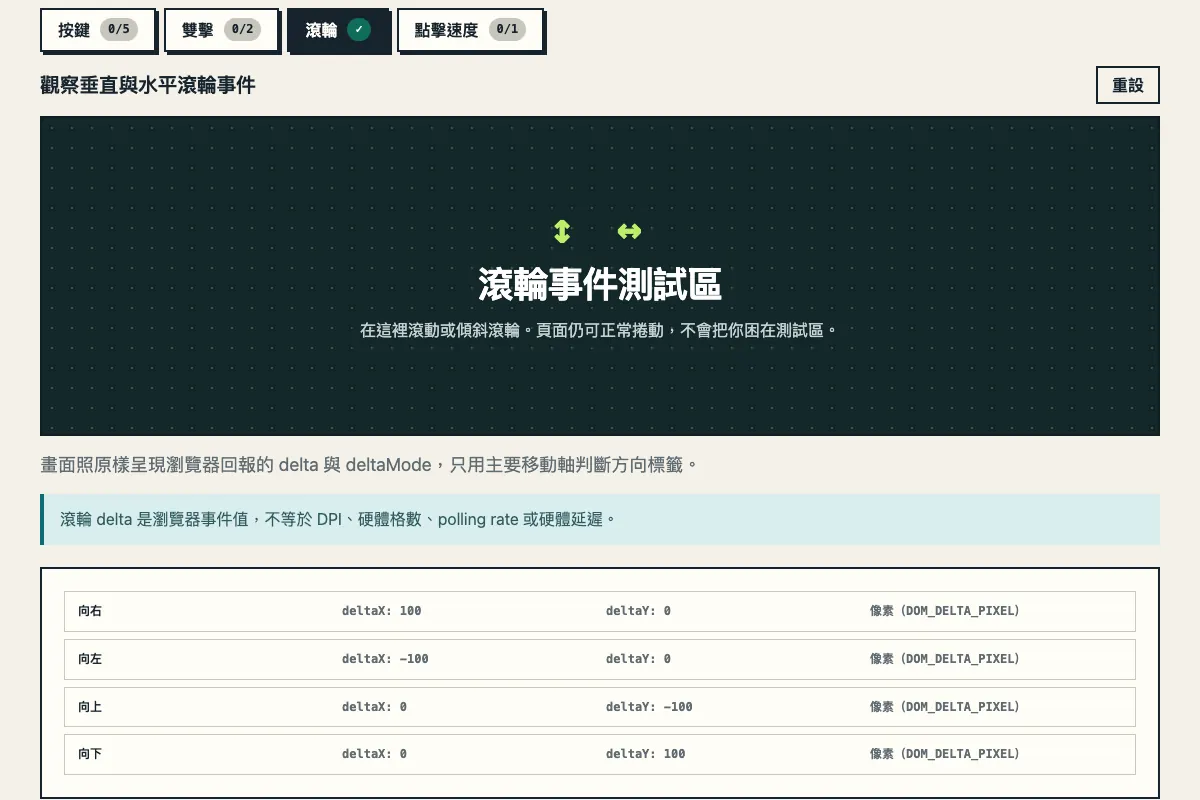Click deltaX: 0 in the 向下 row
The height and width of the screenshot is (800, 1200).
[374, 754]
